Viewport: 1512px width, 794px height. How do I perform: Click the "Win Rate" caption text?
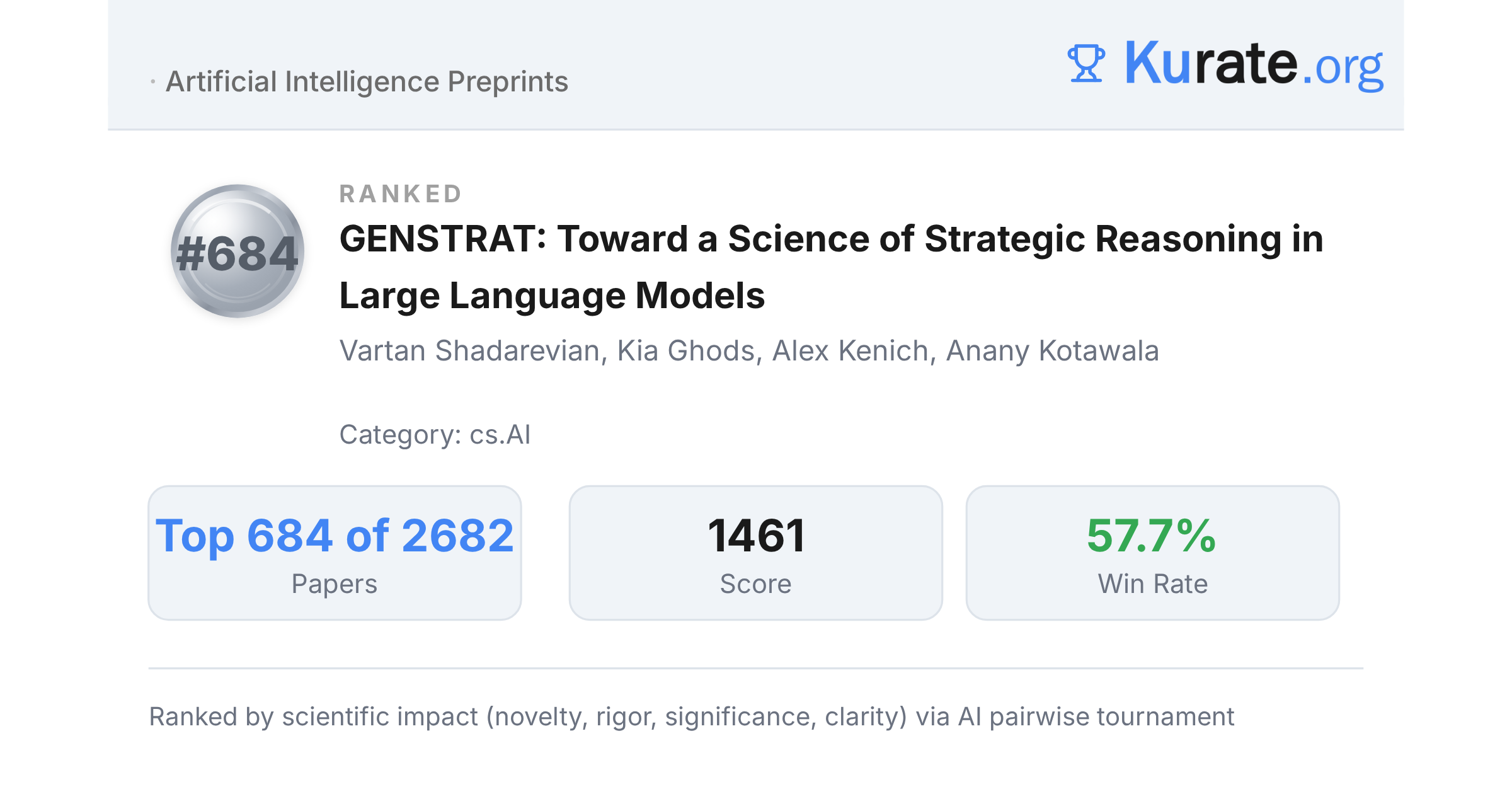1153,584
